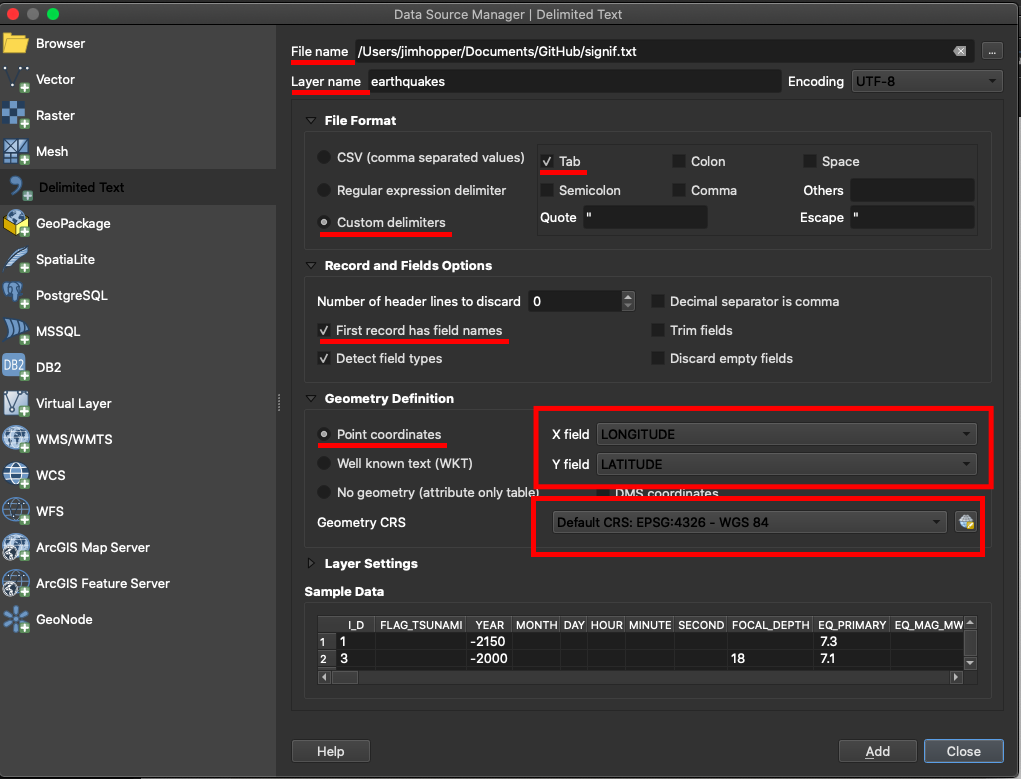Open the WMS/WMTS globe icon

tap(17, 439)
